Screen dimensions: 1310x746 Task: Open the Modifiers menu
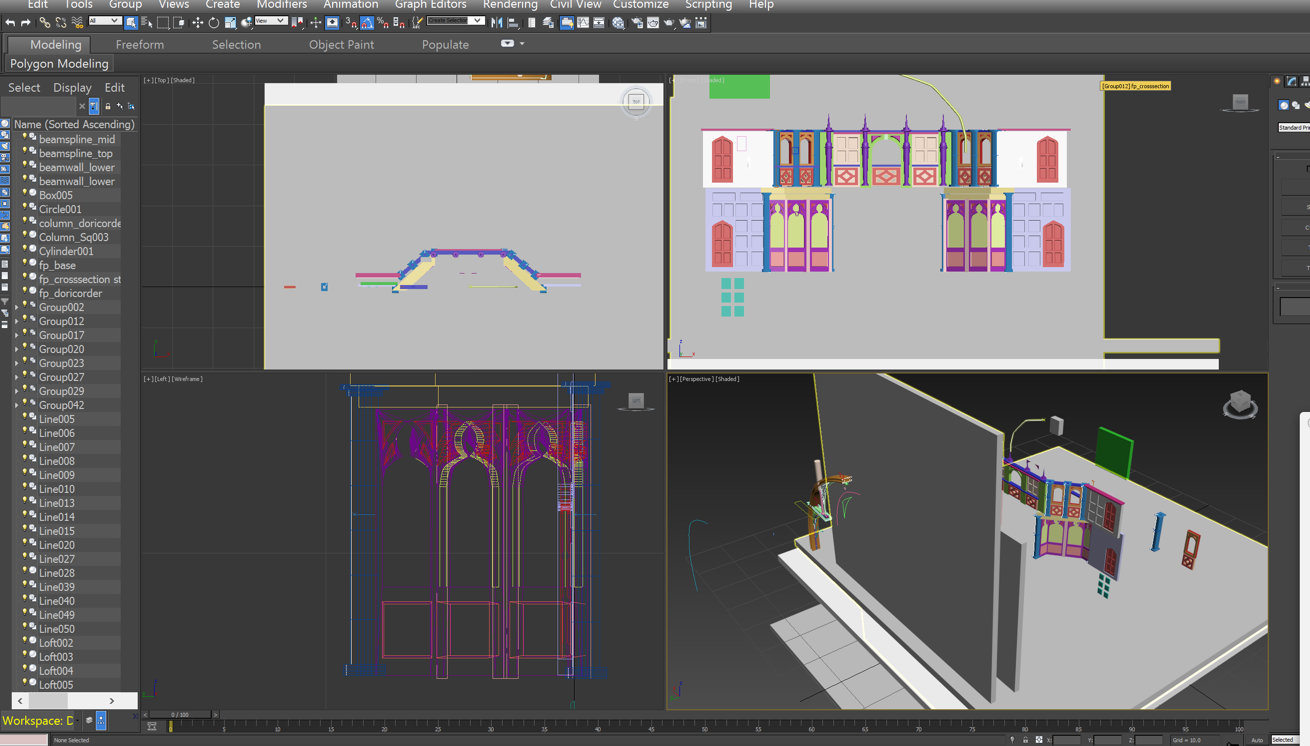[281, 5]
